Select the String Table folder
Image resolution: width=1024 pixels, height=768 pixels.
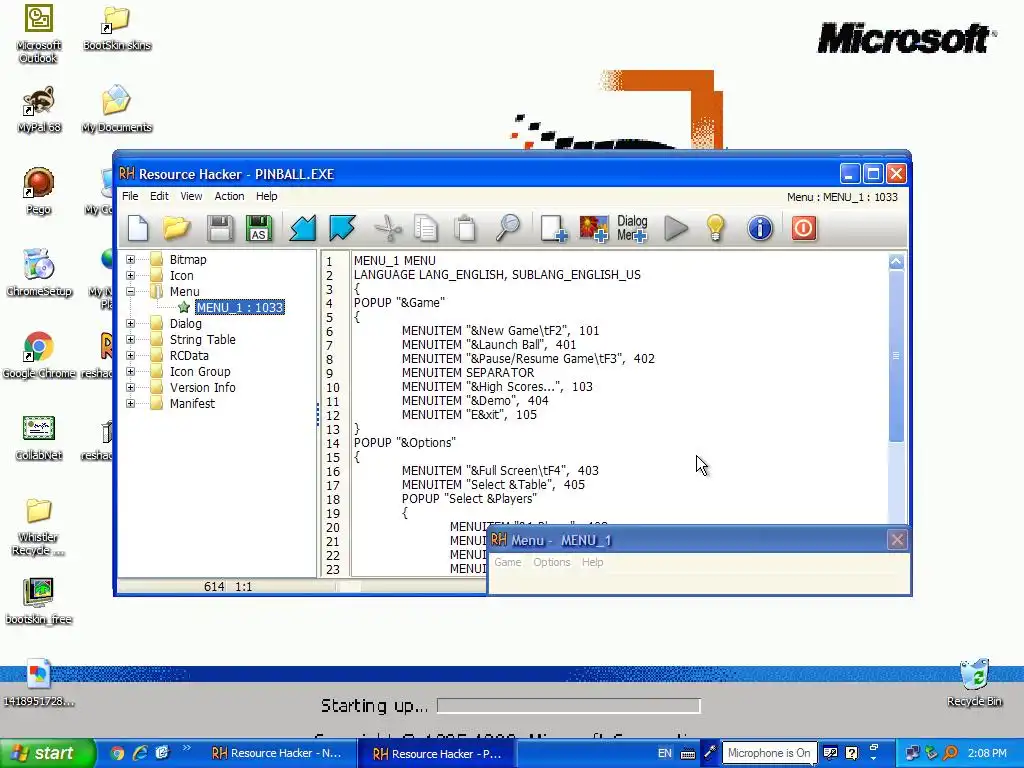pos(202,340)
